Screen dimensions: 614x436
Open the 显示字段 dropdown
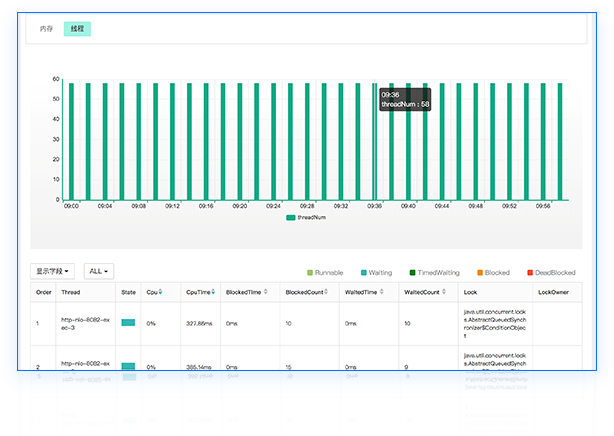tap(52, 271)
